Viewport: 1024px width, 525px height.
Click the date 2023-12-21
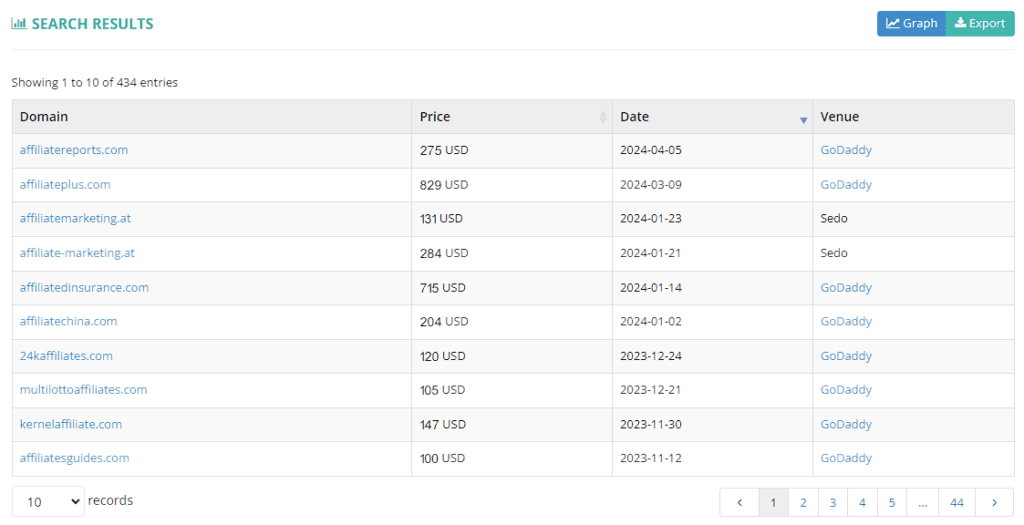click(650, 390)
